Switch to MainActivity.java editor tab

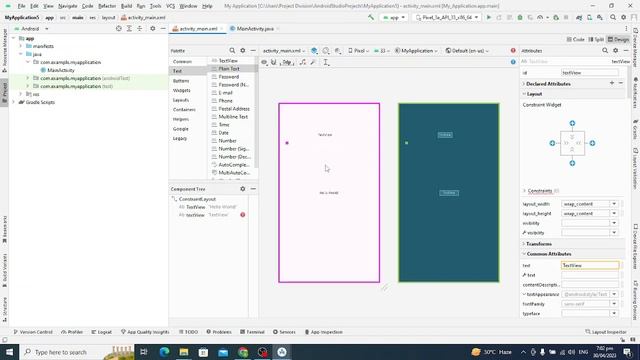point(254,29)
